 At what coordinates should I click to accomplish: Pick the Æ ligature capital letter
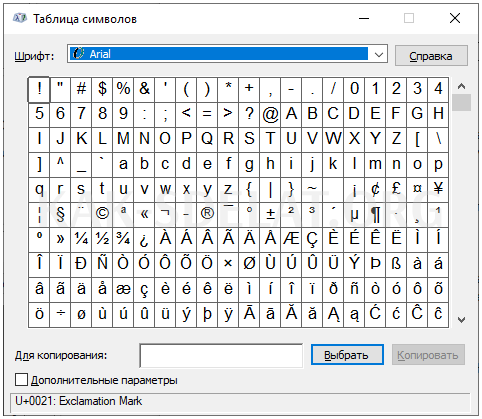pos(291,239)
